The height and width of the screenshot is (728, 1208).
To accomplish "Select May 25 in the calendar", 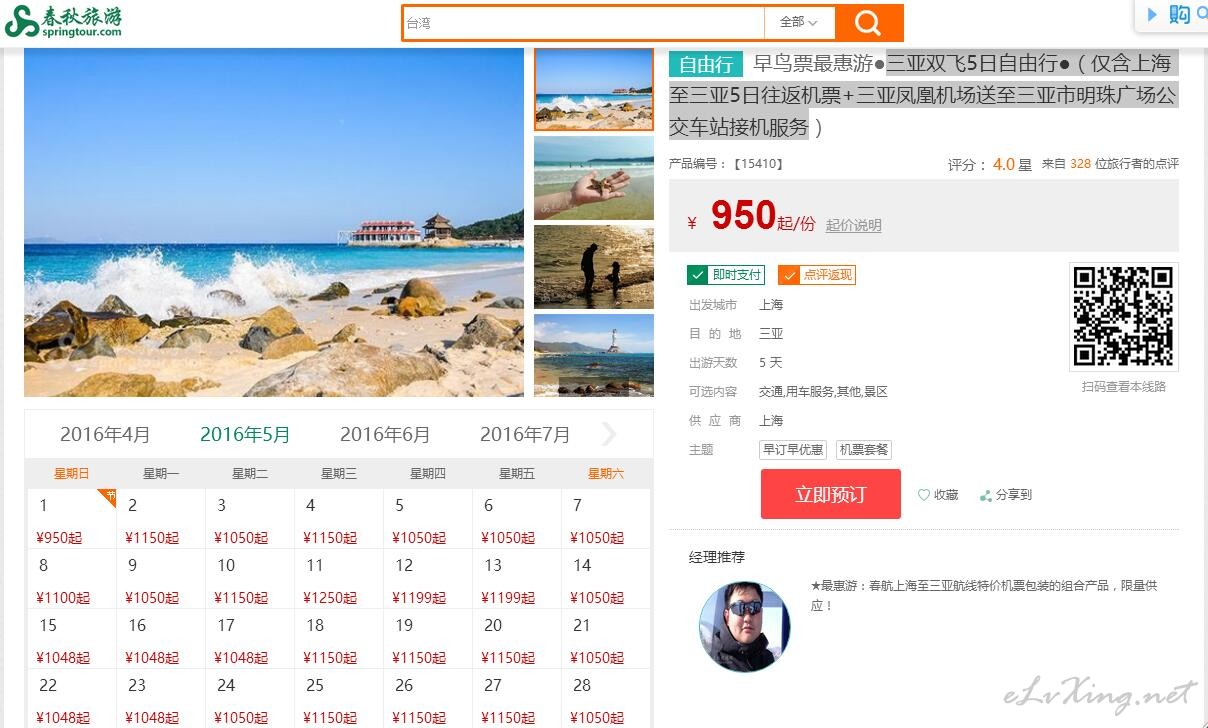I will click(x=339, y=698).
